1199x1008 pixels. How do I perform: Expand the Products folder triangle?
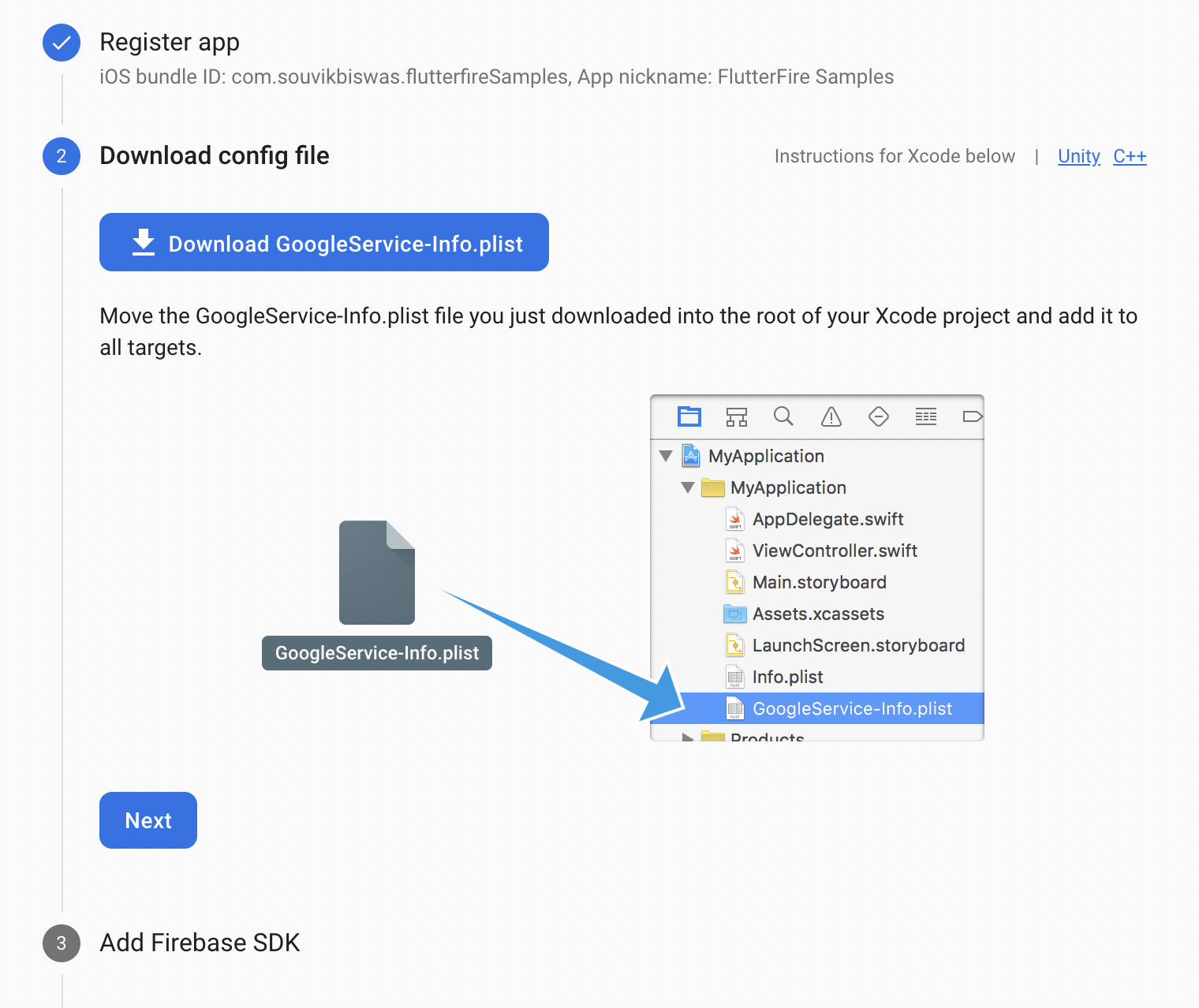(x=688, y=737)
